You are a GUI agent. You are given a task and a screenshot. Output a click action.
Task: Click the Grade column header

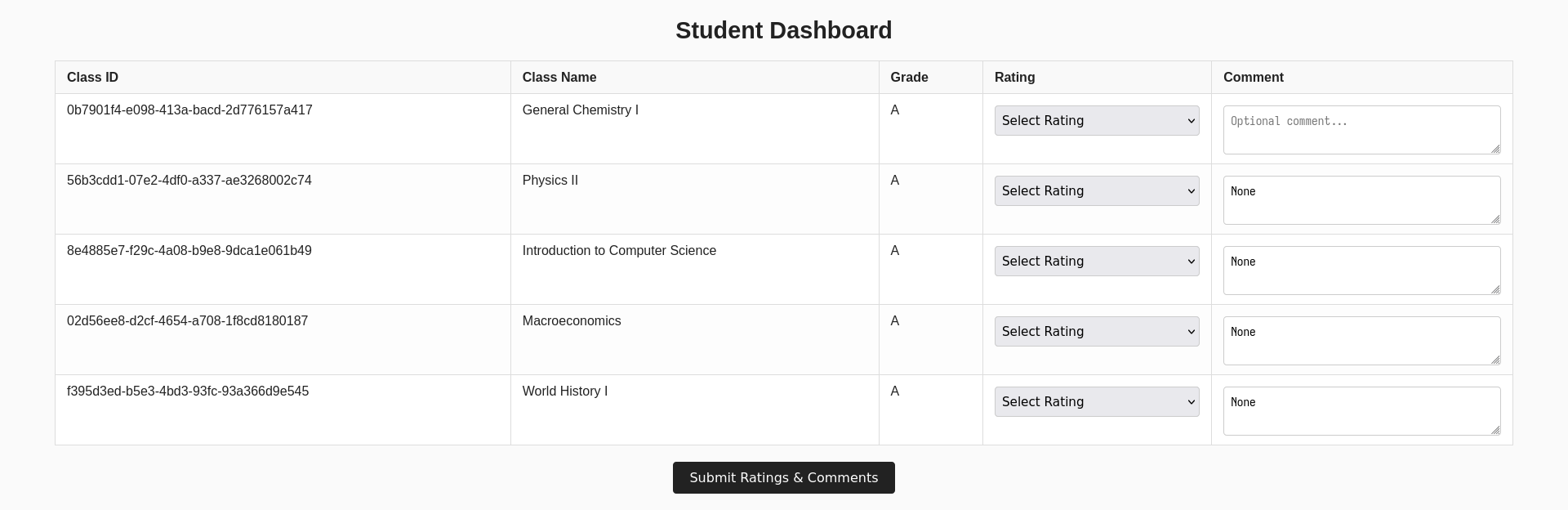coord(910,77)
